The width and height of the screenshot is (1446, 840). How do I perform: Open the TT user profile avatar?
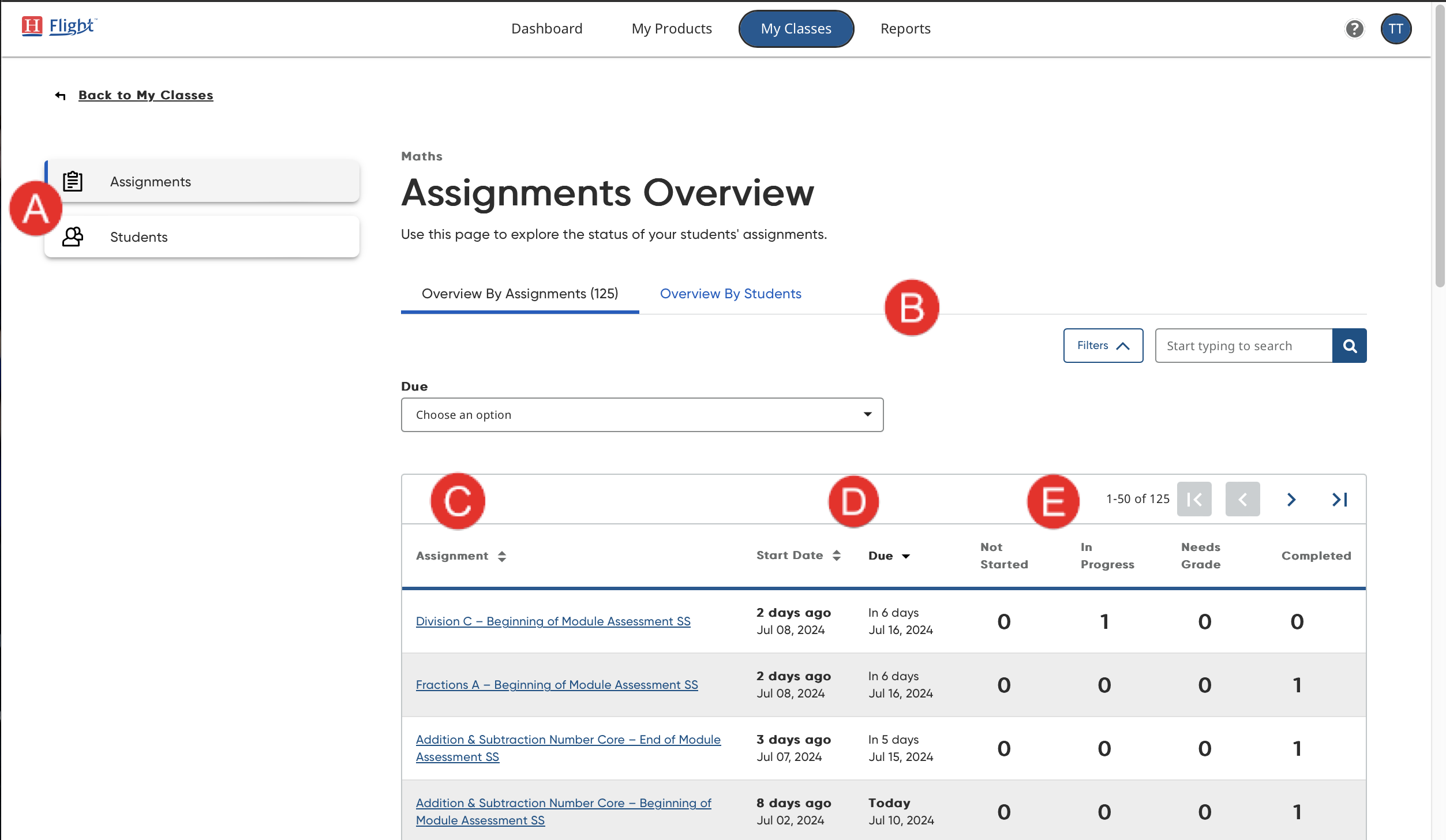click(1395, 29)
